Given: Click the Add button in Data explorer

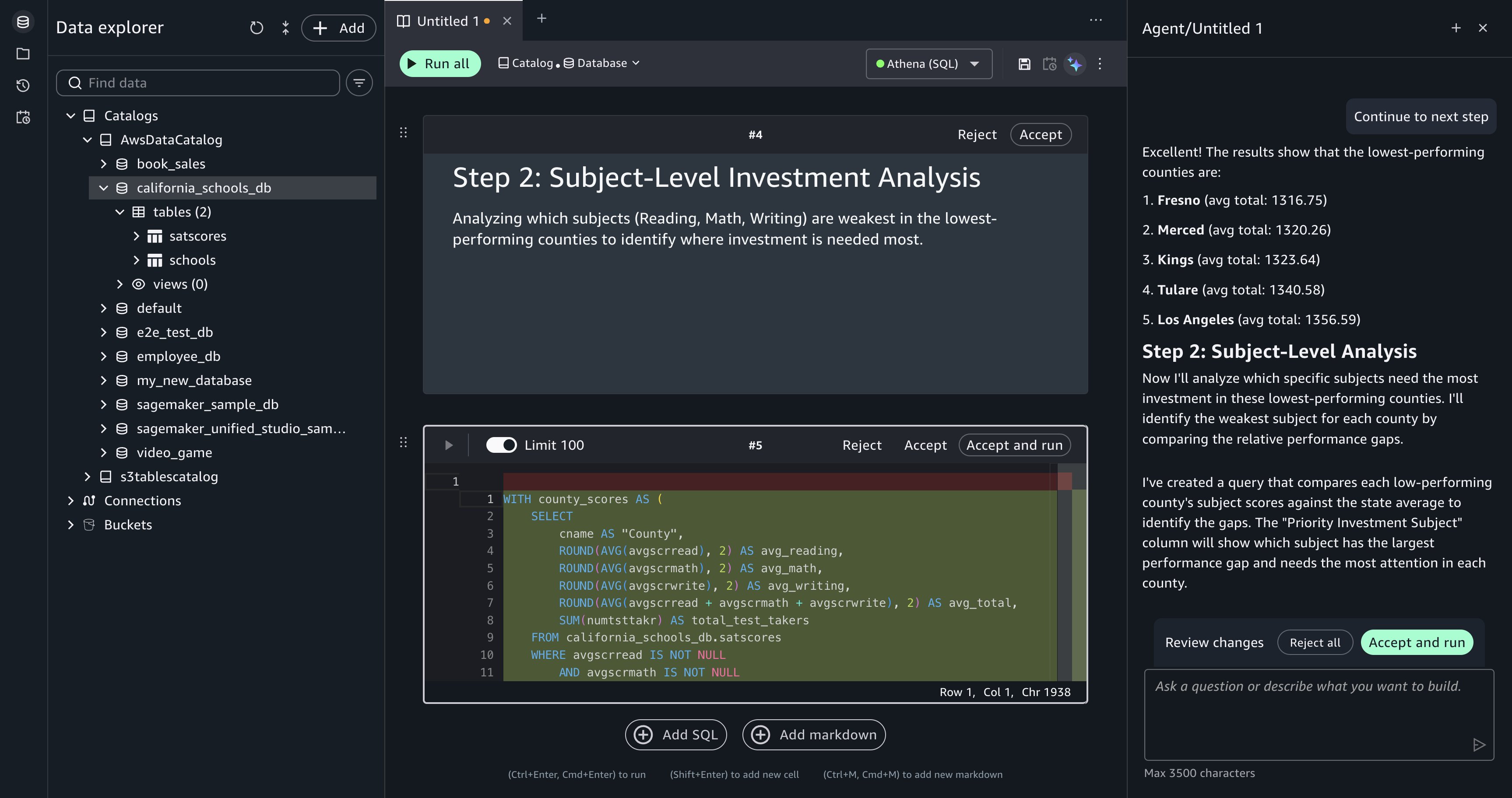Looking at the screenshot, I should point(339,28).
